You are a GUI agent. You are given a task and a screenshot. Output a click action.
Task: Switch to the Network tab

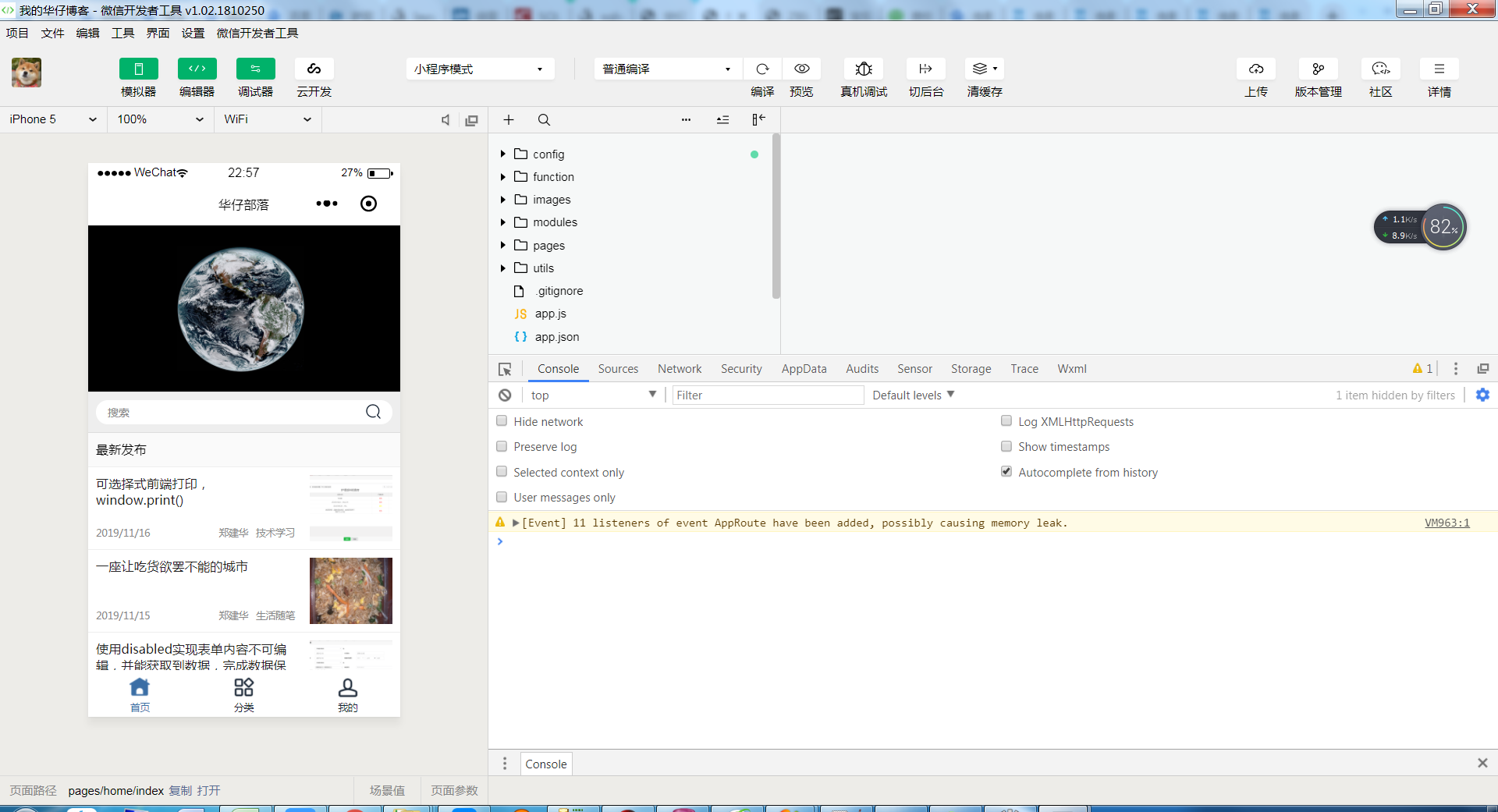coord(680,369)
